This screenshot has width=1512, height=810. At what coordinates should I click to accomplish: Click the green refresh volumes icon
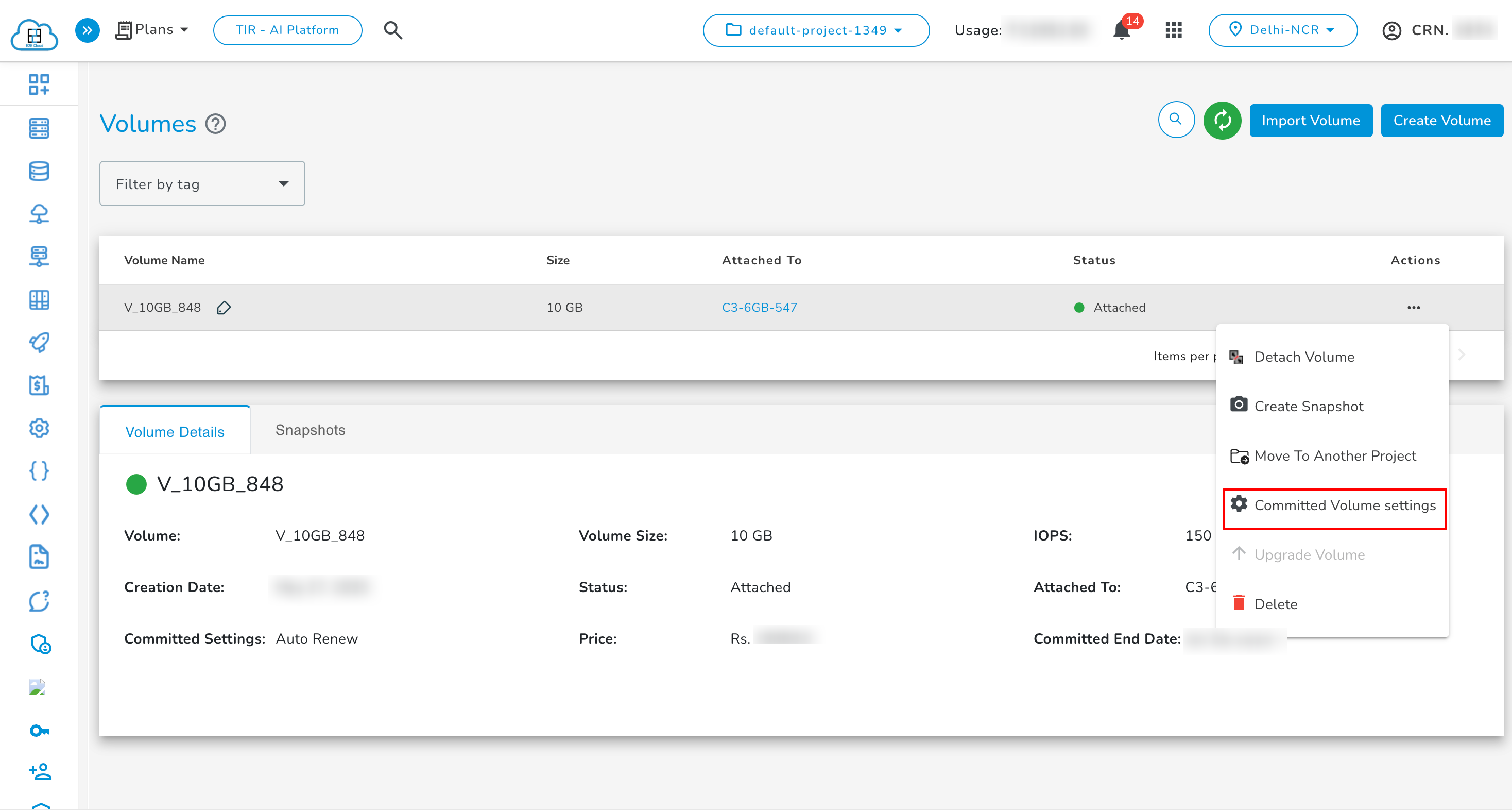[1222, 121]
